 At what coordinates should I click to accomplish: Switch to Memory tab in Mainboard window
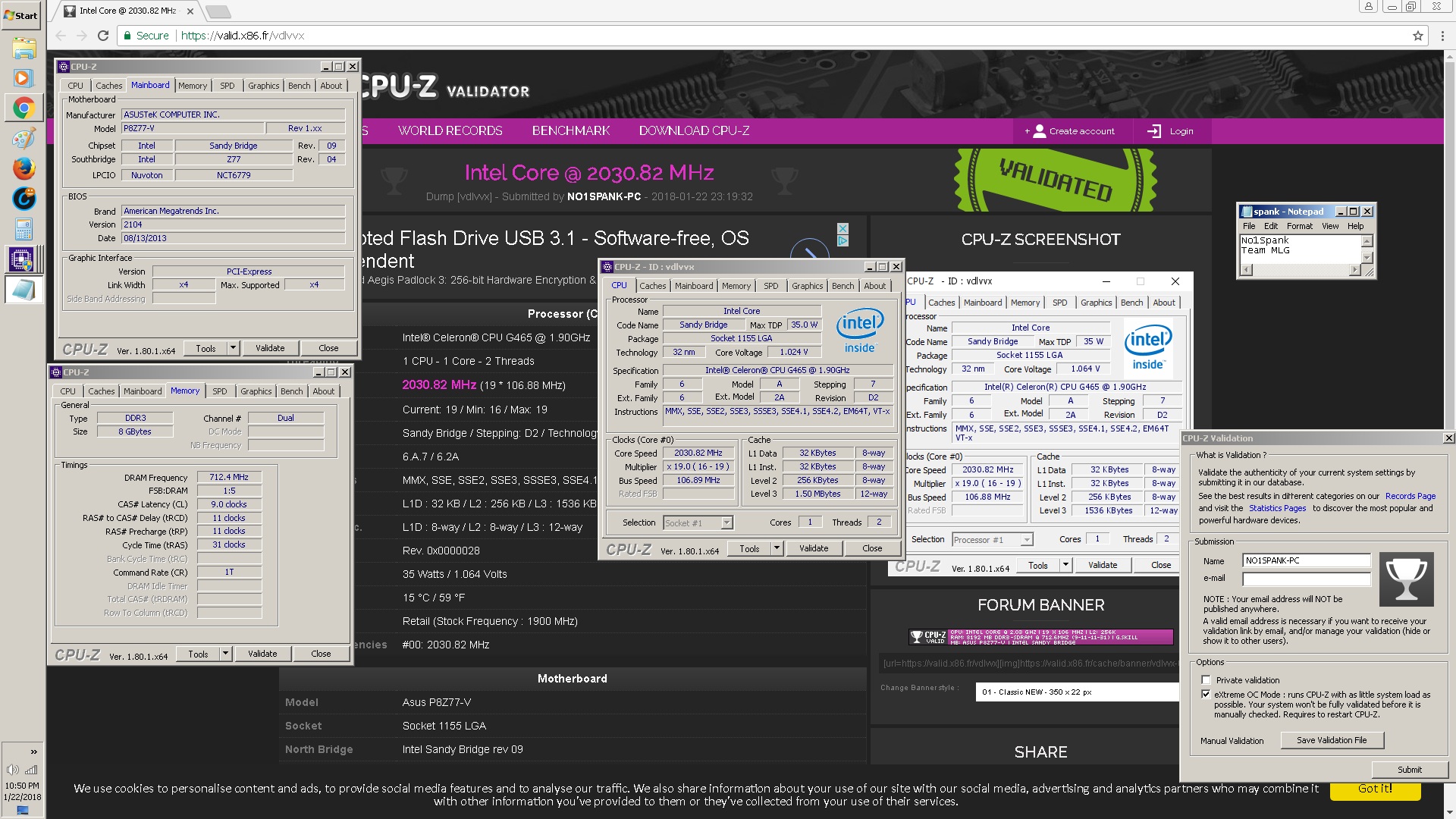tap(193, 86)
